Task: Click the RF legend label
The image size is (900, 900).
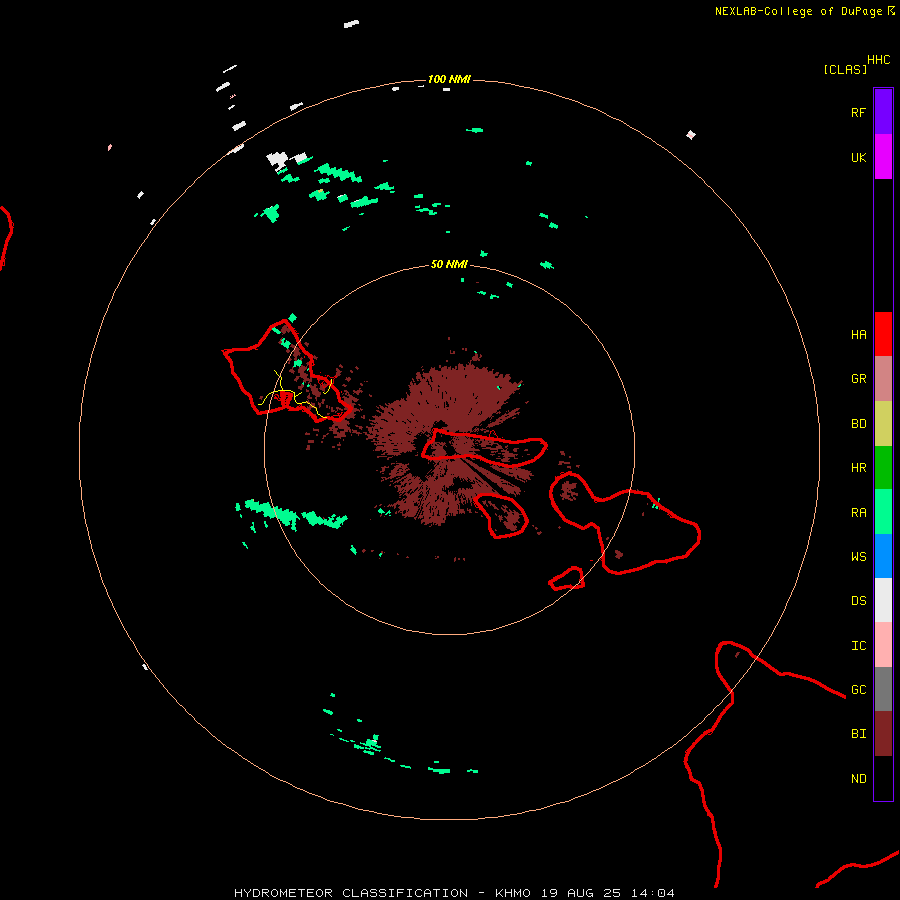Action: pos(858,112)
